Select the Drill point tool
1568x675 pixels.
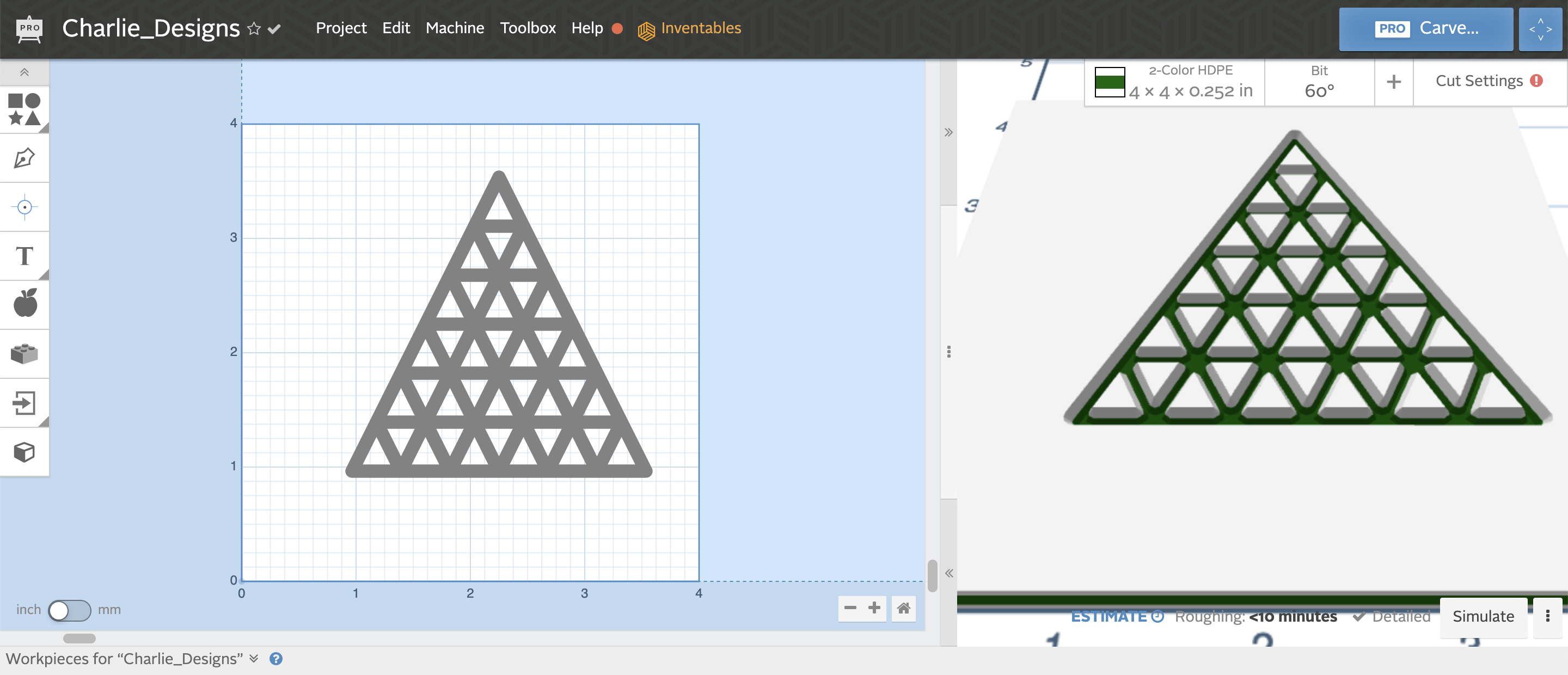[24, 207]
